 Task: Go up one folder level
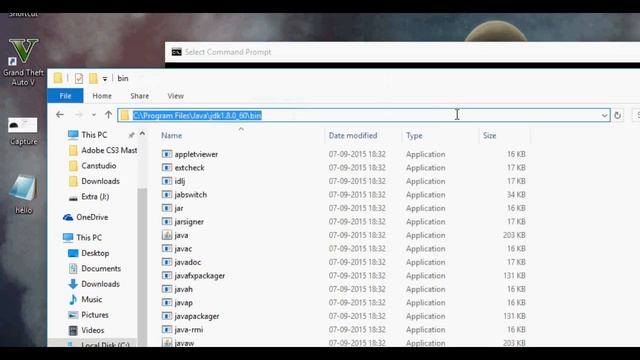pyautogui.click(x=108, y=115)
